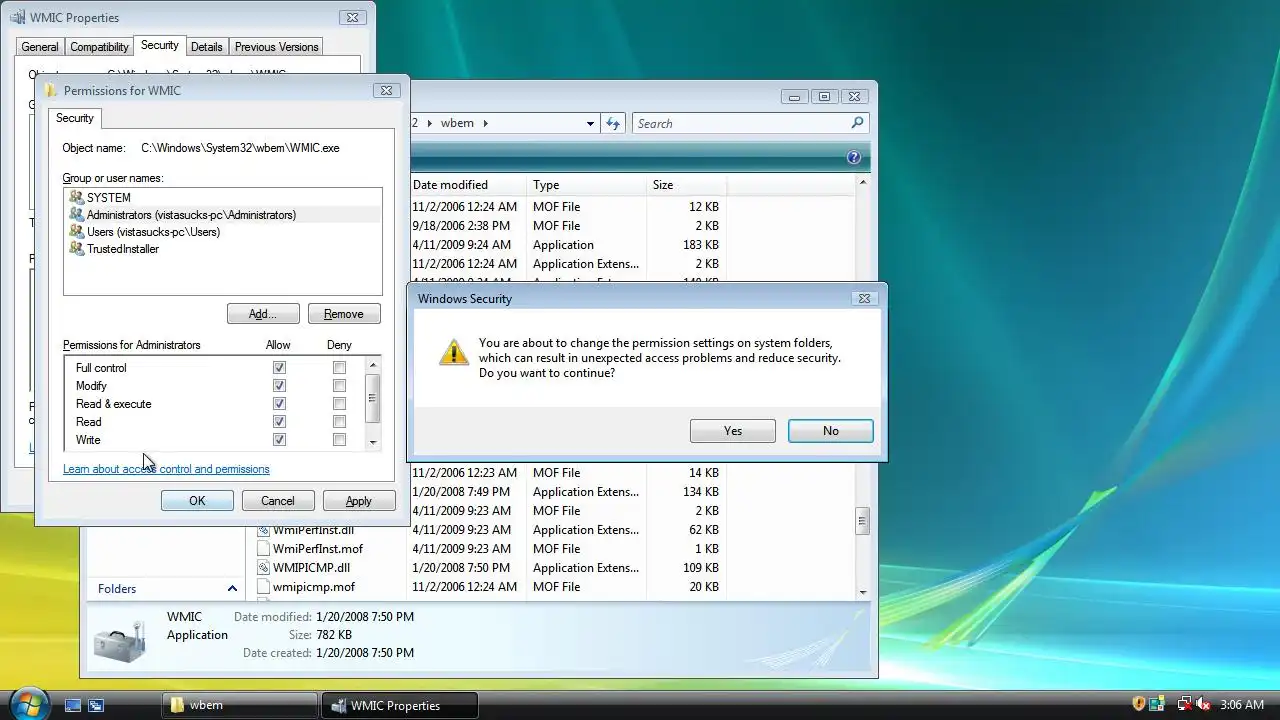Sort by Type column header

click(586, 185)
